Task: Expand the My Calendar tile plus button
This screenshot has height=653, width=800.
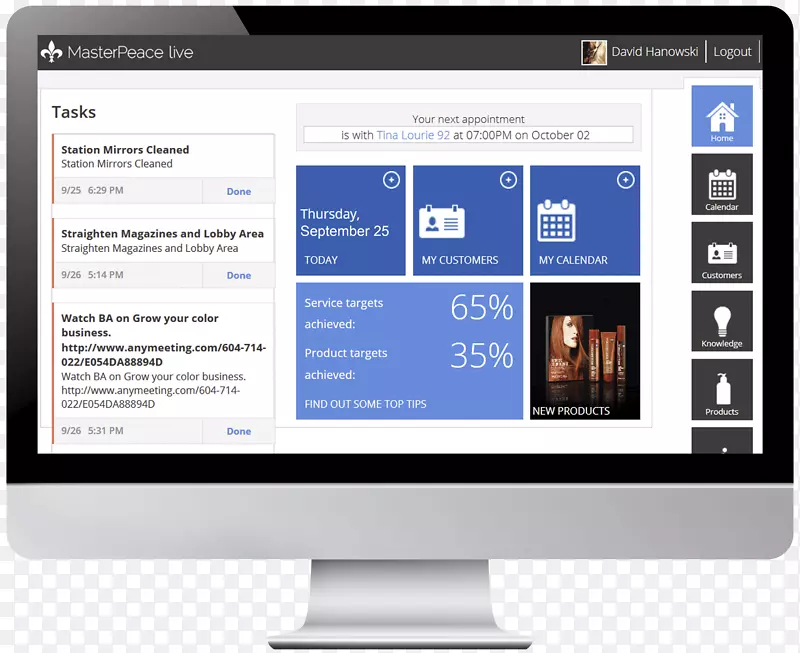Action: pyautogui.click(x=625, y=180)
